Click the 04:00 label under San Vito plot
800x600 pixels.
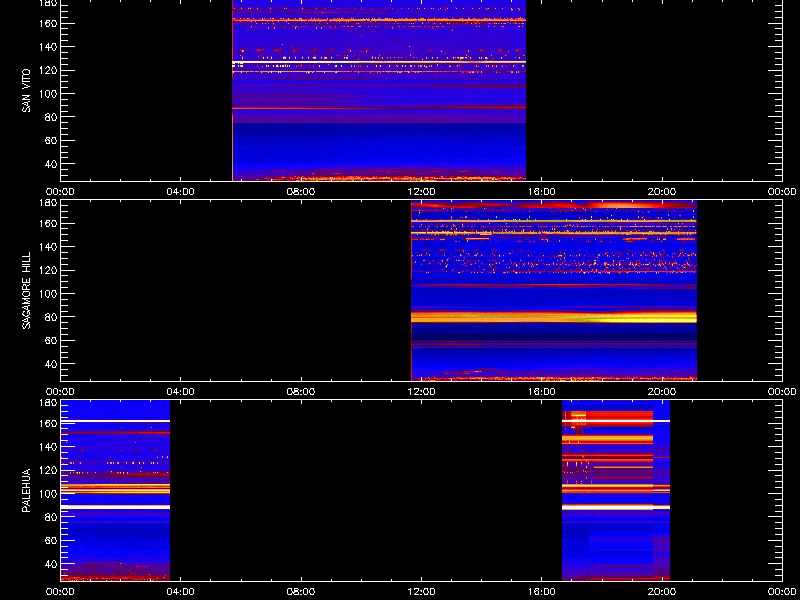181,192
